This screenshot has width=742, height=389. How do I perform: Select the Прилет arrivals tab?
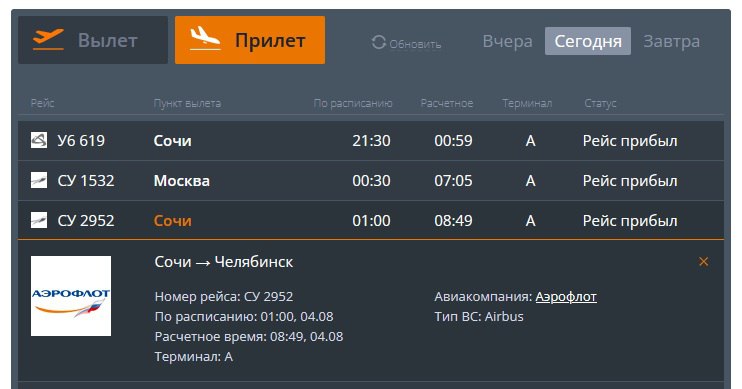[250, 40]
